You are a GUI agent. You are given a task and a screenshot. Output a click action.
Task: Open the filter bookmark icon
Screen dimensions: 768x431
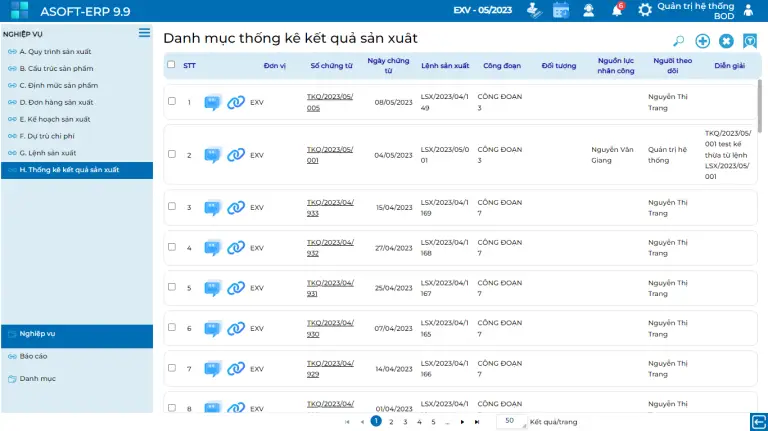click(750, 41)
